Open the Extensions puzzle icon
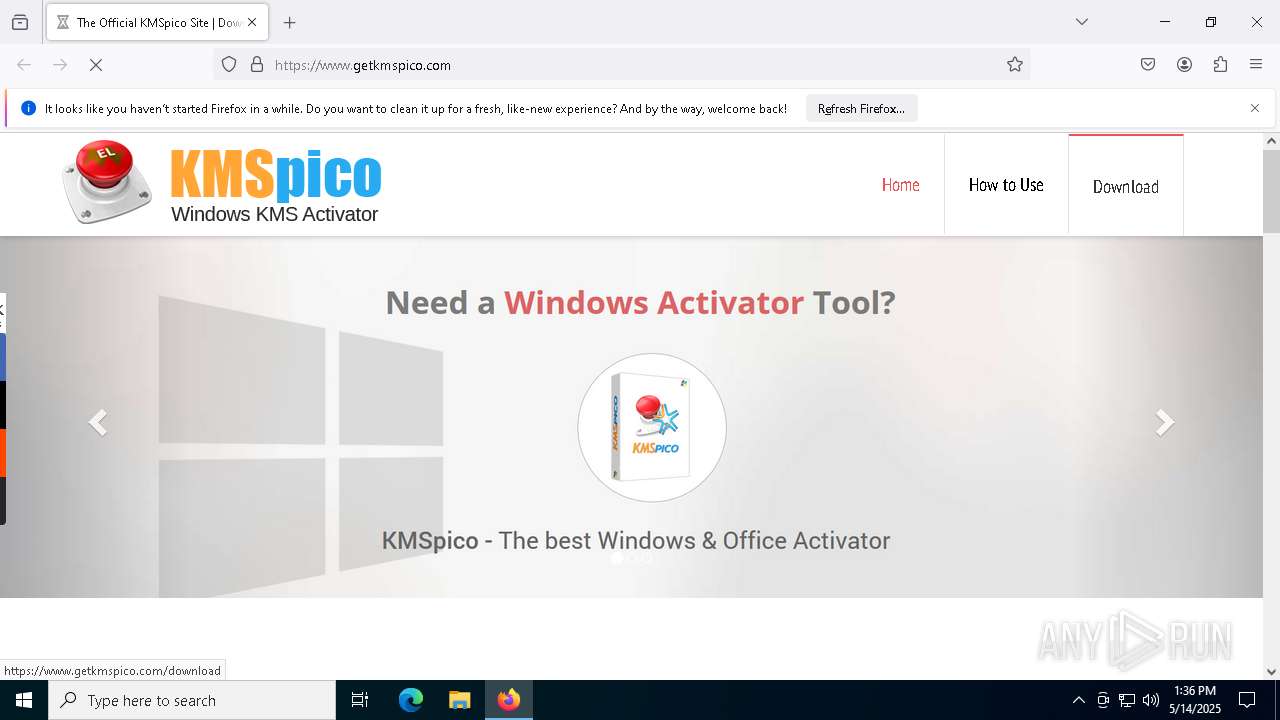The height and width of the screenshot is (720, 1280). point(1220,64)
